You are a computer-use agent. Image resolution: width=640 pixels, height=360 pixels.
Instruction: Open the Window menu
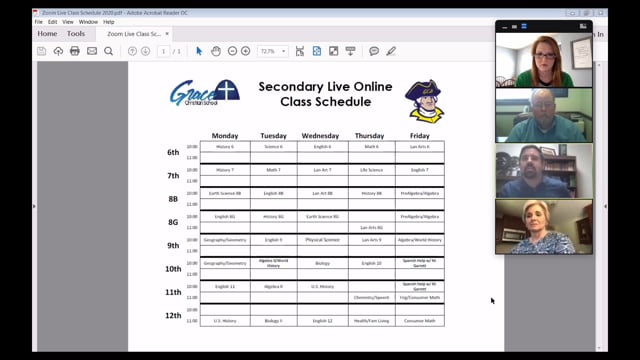point(88,22)
